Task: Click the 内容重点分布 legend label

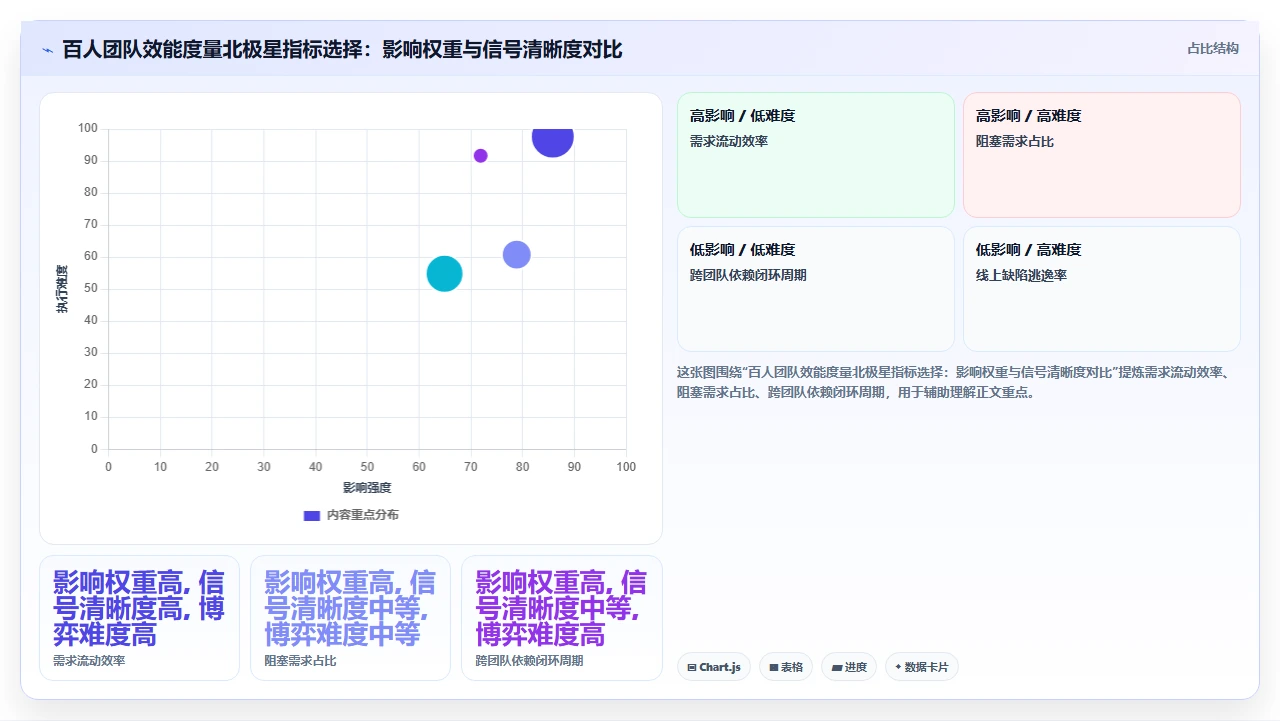Action: point(362,515)
